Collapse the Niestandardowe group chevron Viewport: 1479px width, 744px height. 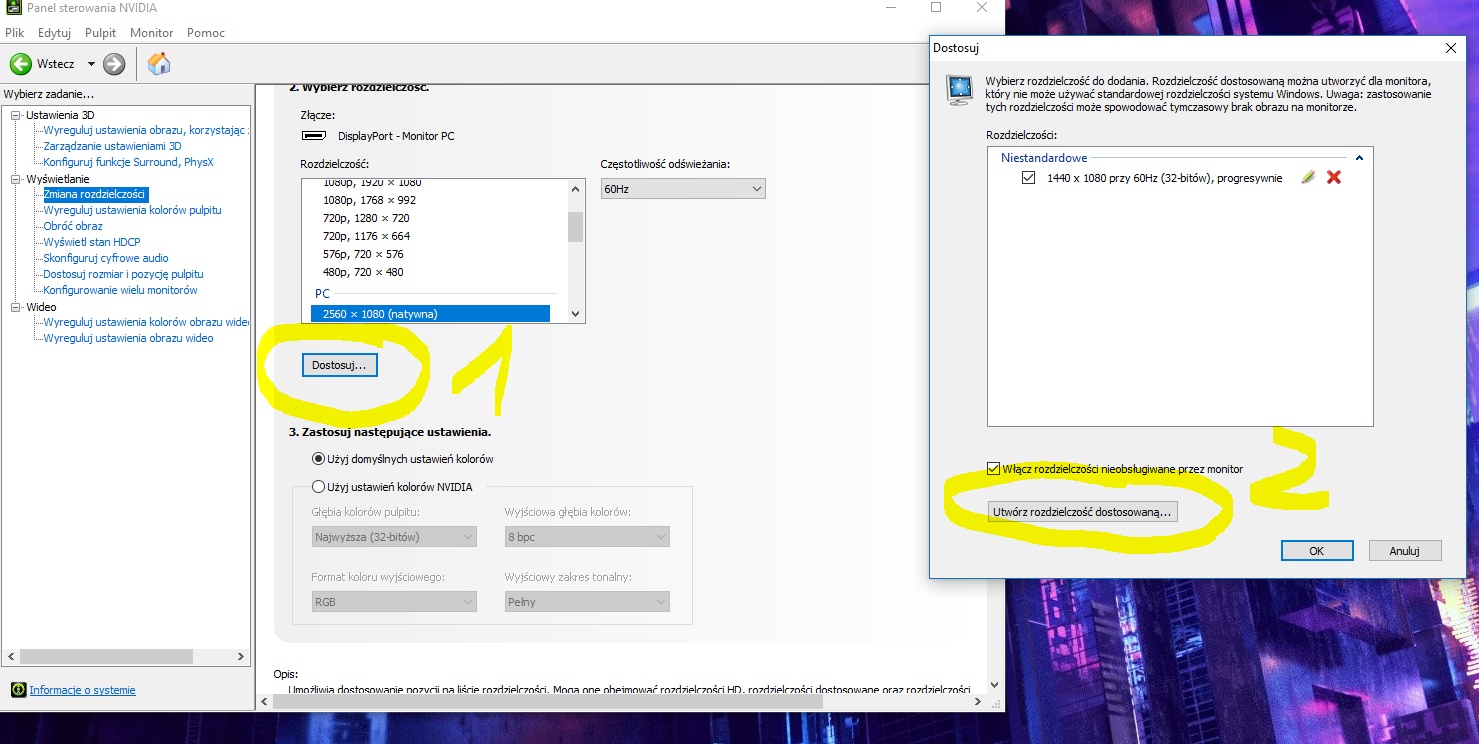pyautogui.click(x=1359, y=158)
